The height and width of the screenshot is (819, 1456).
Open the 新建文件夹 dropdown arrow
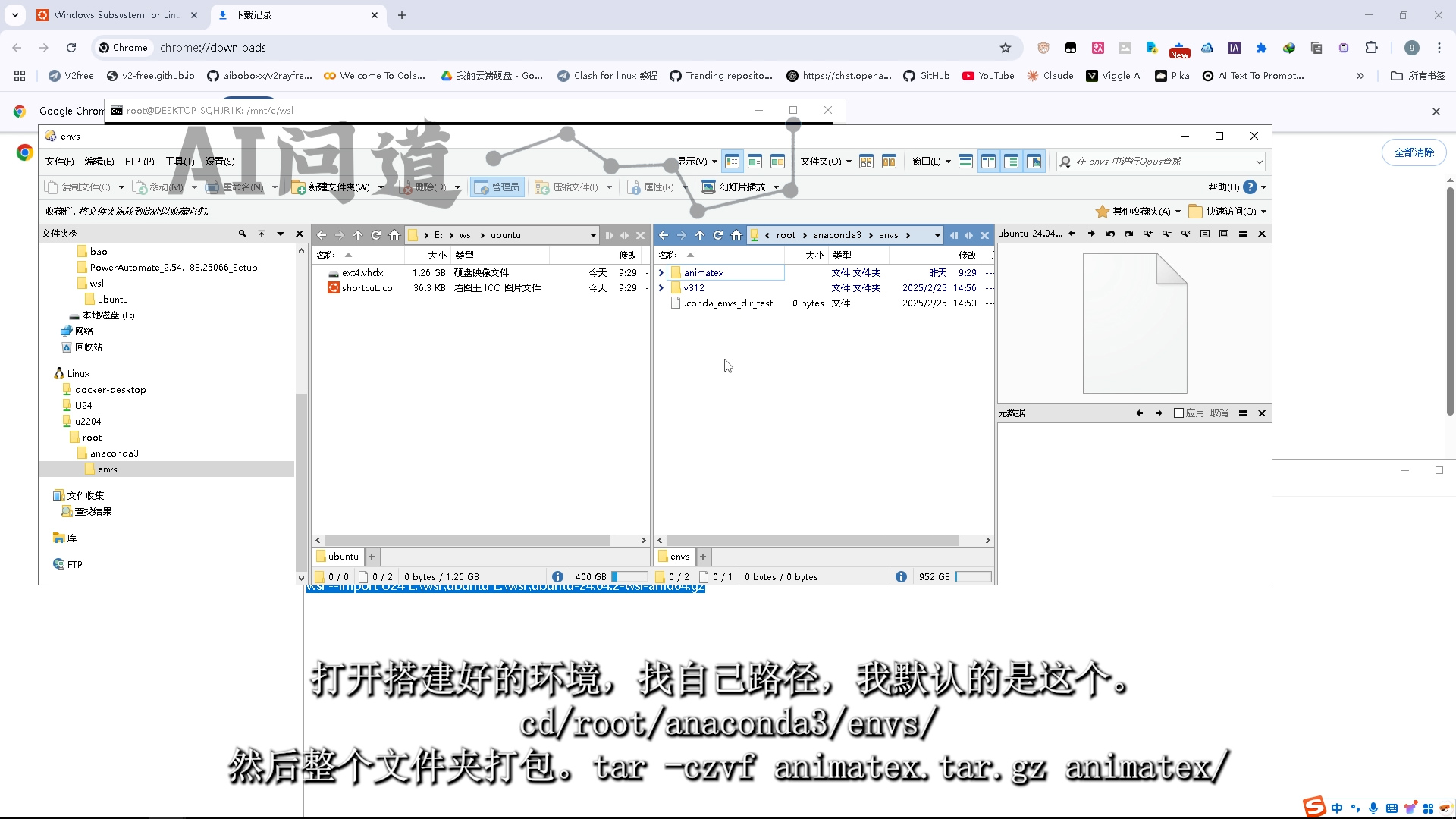coord(381,187)
